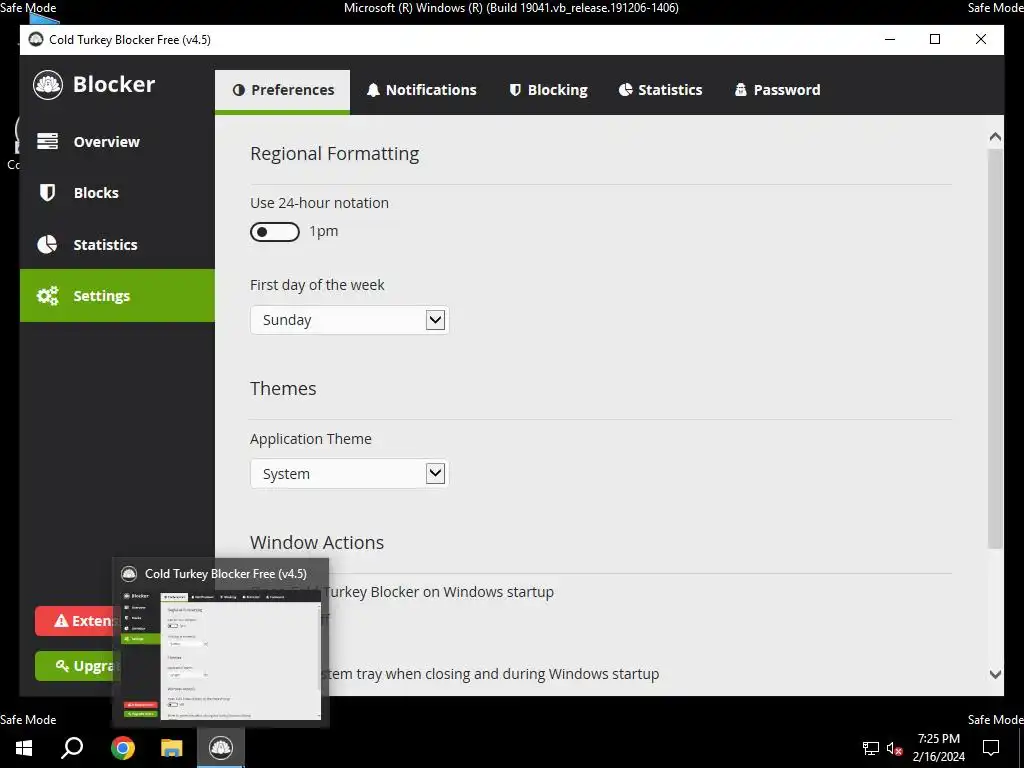Screen dimensions: 1024x768
Task: Minimize the Cold Turkey Blocker window
Action: point(889,39)
